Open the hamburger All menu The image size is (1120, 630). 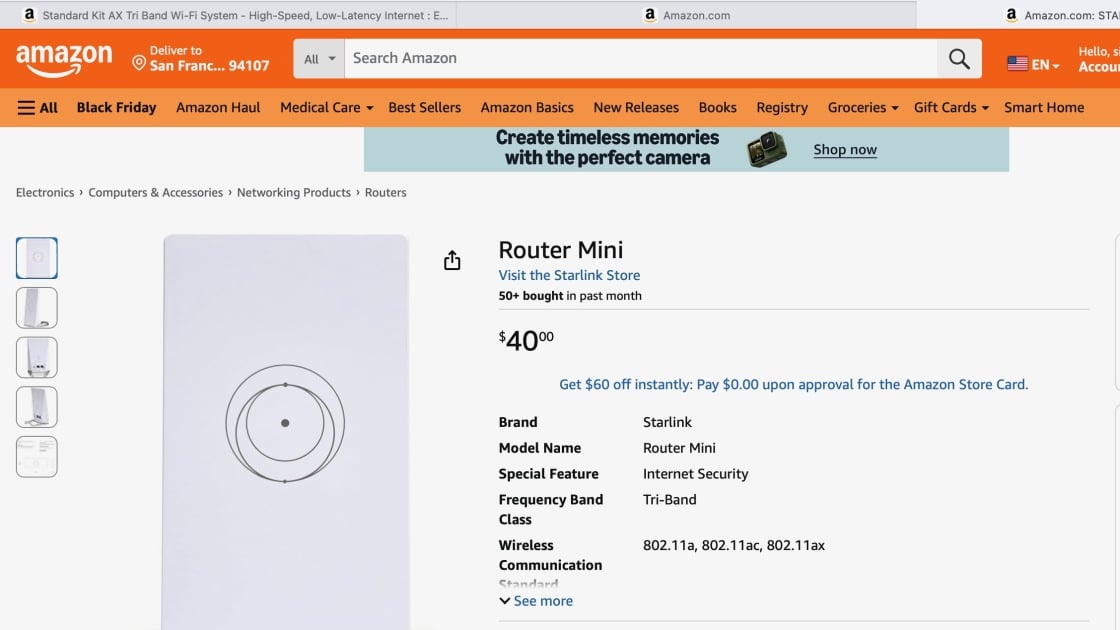point(38,108)
